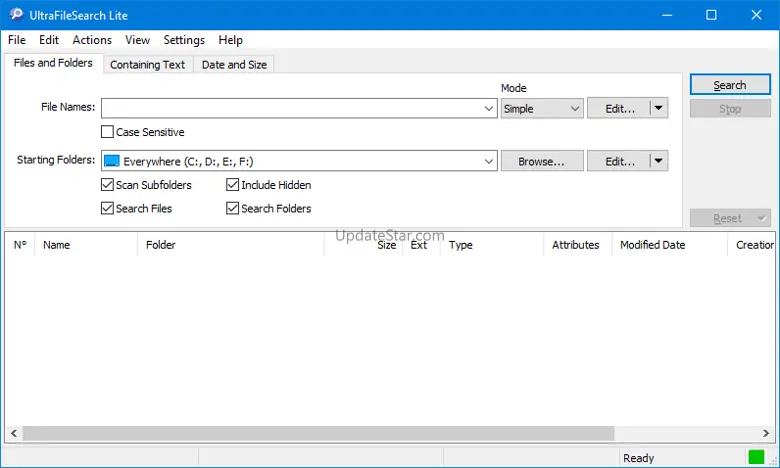Click the green status indicator square
This screenshot has width=780, height=468.
(756, 457)
